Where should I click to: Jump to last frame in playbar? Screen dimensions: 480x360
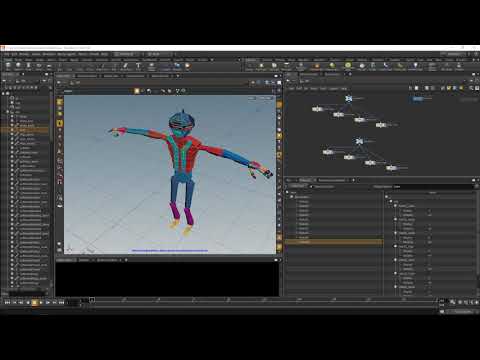[61, 302]
